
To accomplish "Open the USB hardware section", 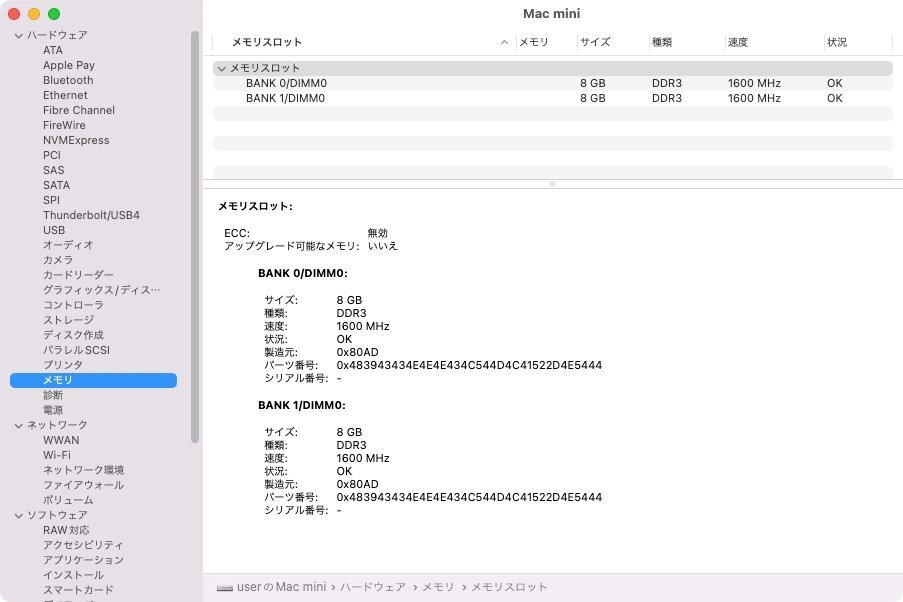I will 53,230.
